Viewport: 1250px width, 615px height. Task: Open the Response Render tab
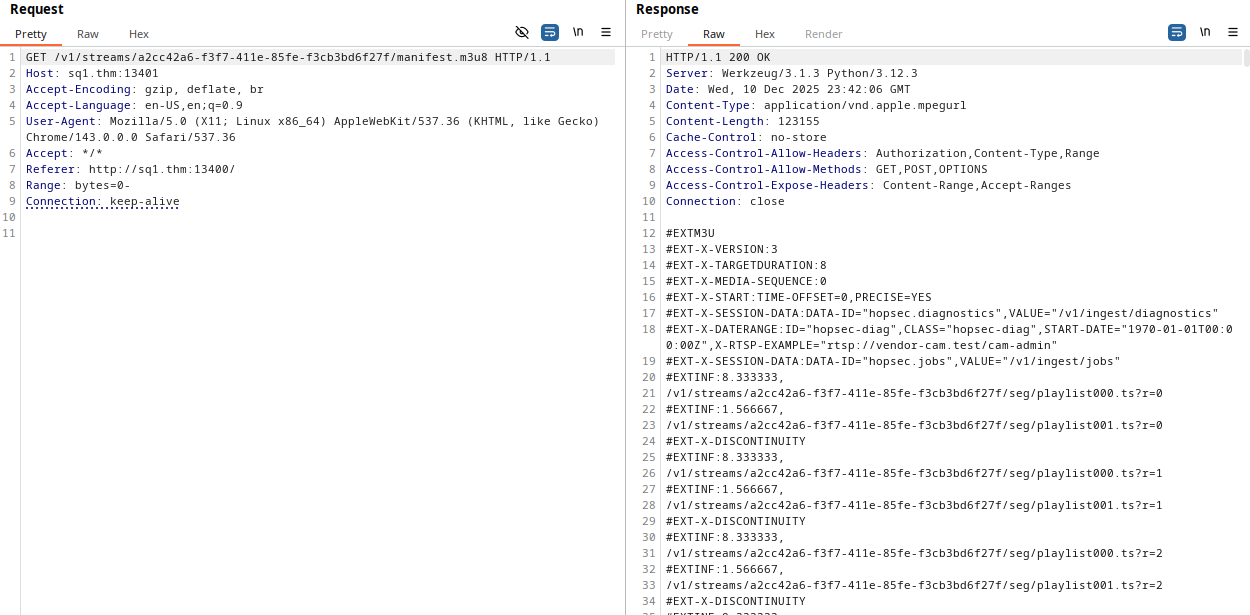coord(824,34)
